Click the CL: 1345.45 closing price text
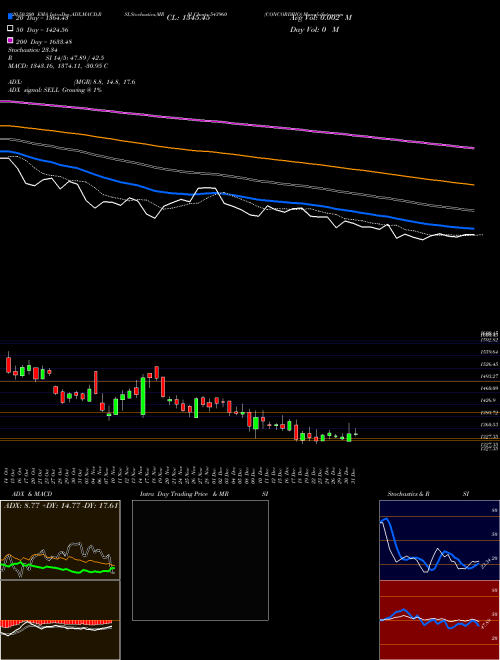 pyautogui.click(x=188, y=18)
